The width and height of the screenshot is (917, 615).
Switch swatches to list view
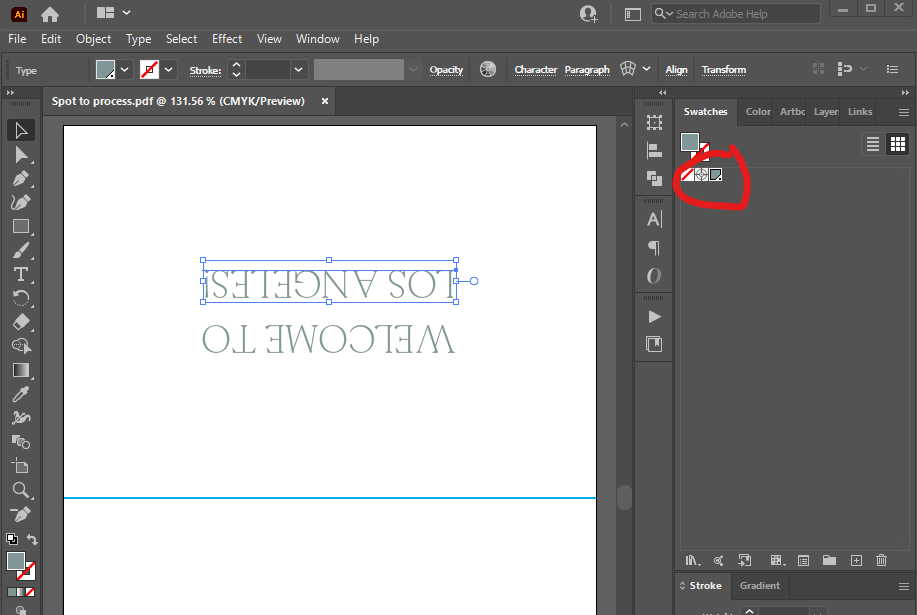coord(873,144)
